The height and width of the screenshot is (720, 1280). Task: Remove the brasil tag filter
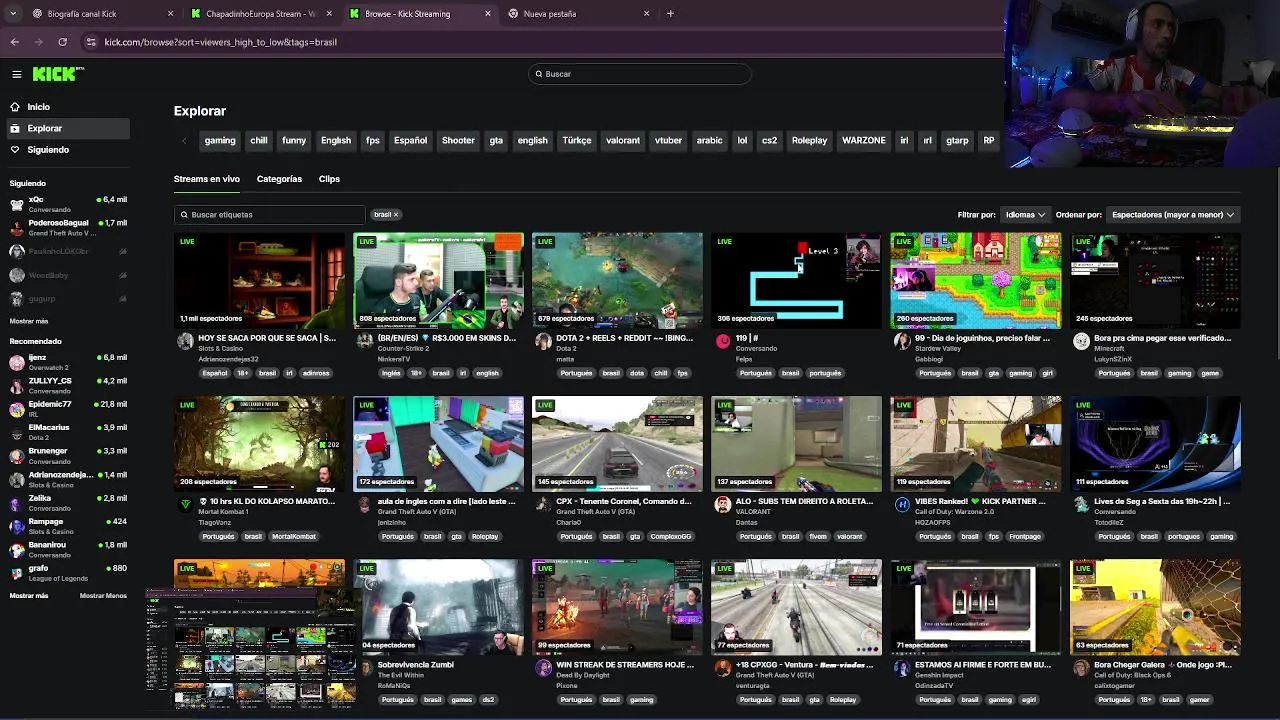(x=396, y=215)
